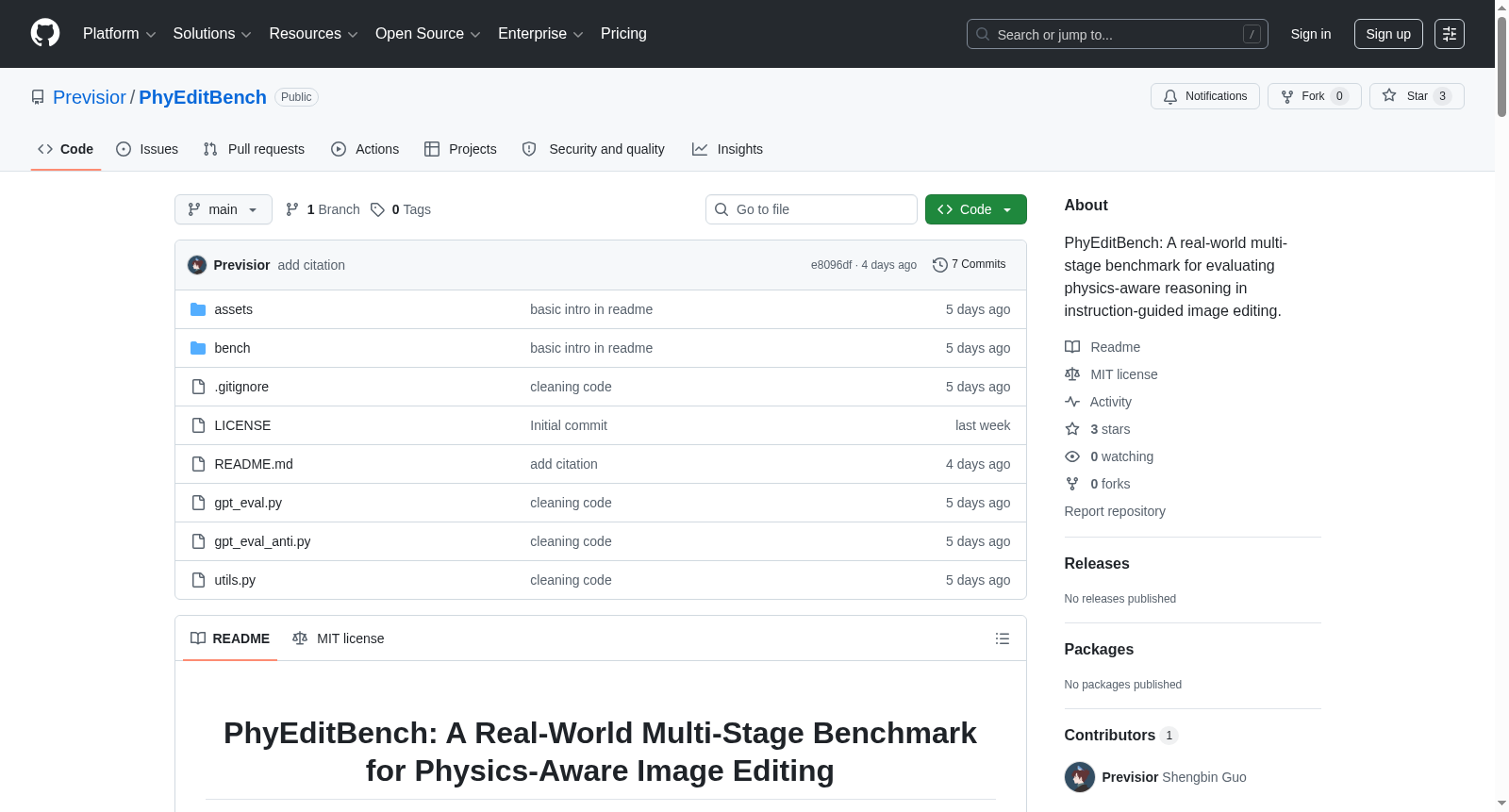Expand the main branch dropdown
Image resolution: width=1509 pixels, height=812 pixels.
[x=224, y=209]
